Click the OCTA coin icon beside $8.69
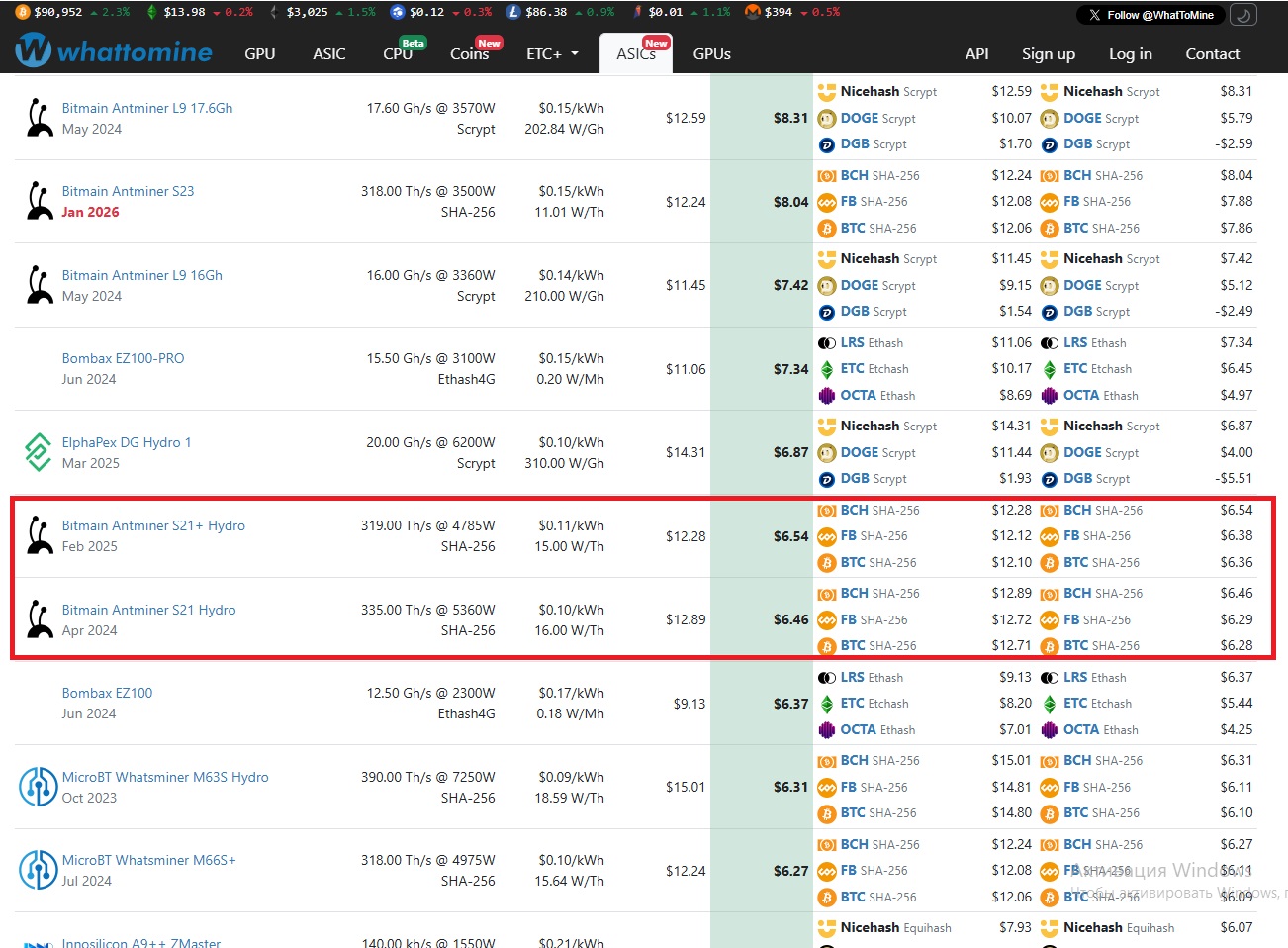Image resolution: width=1288 pixels, height=948 pixels. 827,395
